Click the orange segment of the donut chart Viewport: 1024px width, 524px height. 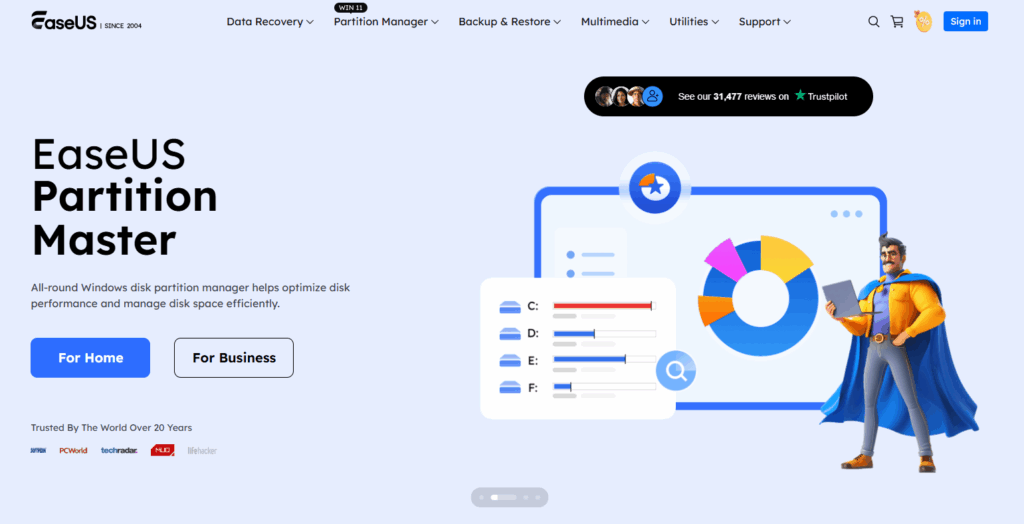click(x=714, y=310)
